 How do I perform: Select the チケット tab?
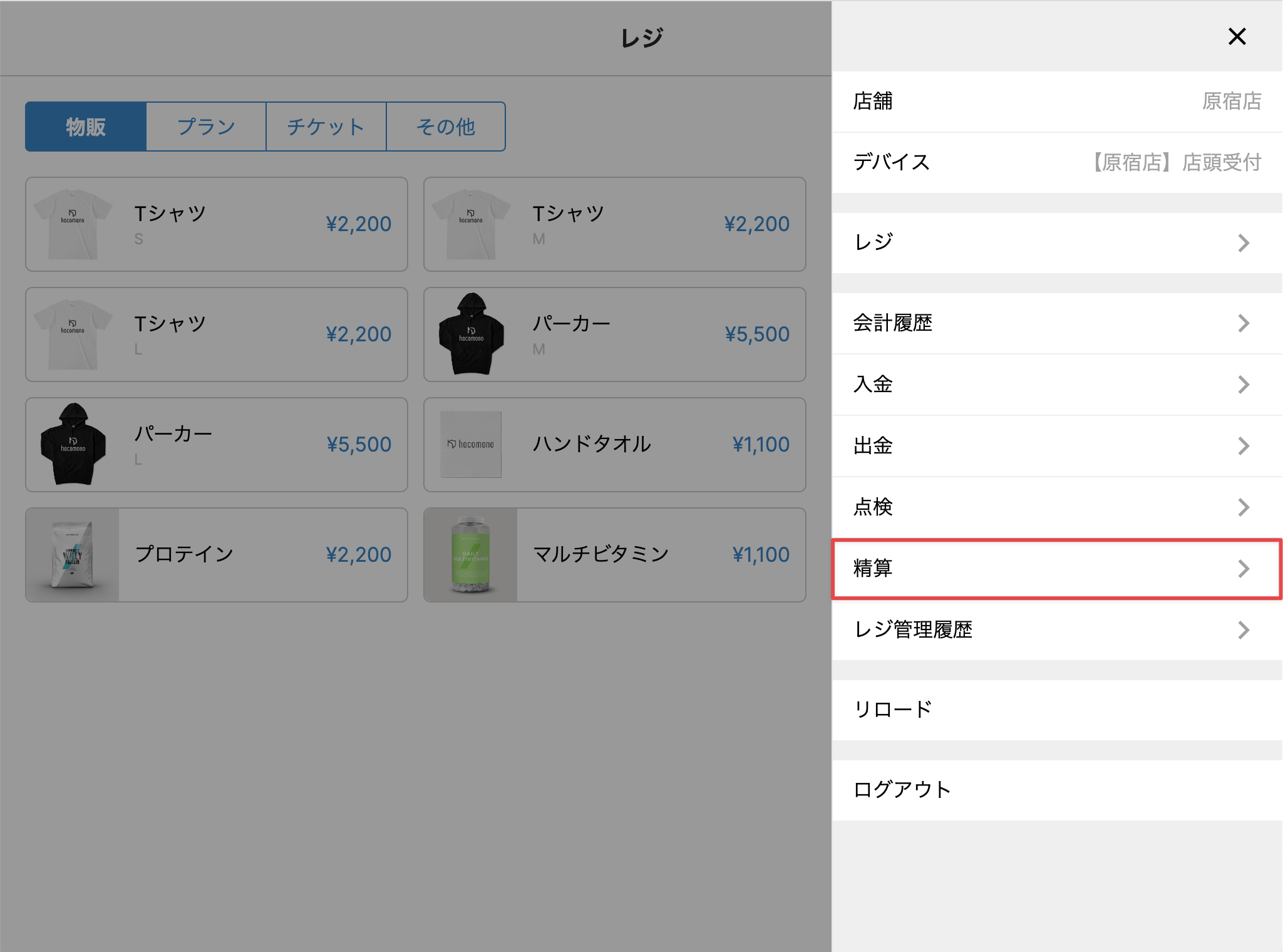coord(326,127)
